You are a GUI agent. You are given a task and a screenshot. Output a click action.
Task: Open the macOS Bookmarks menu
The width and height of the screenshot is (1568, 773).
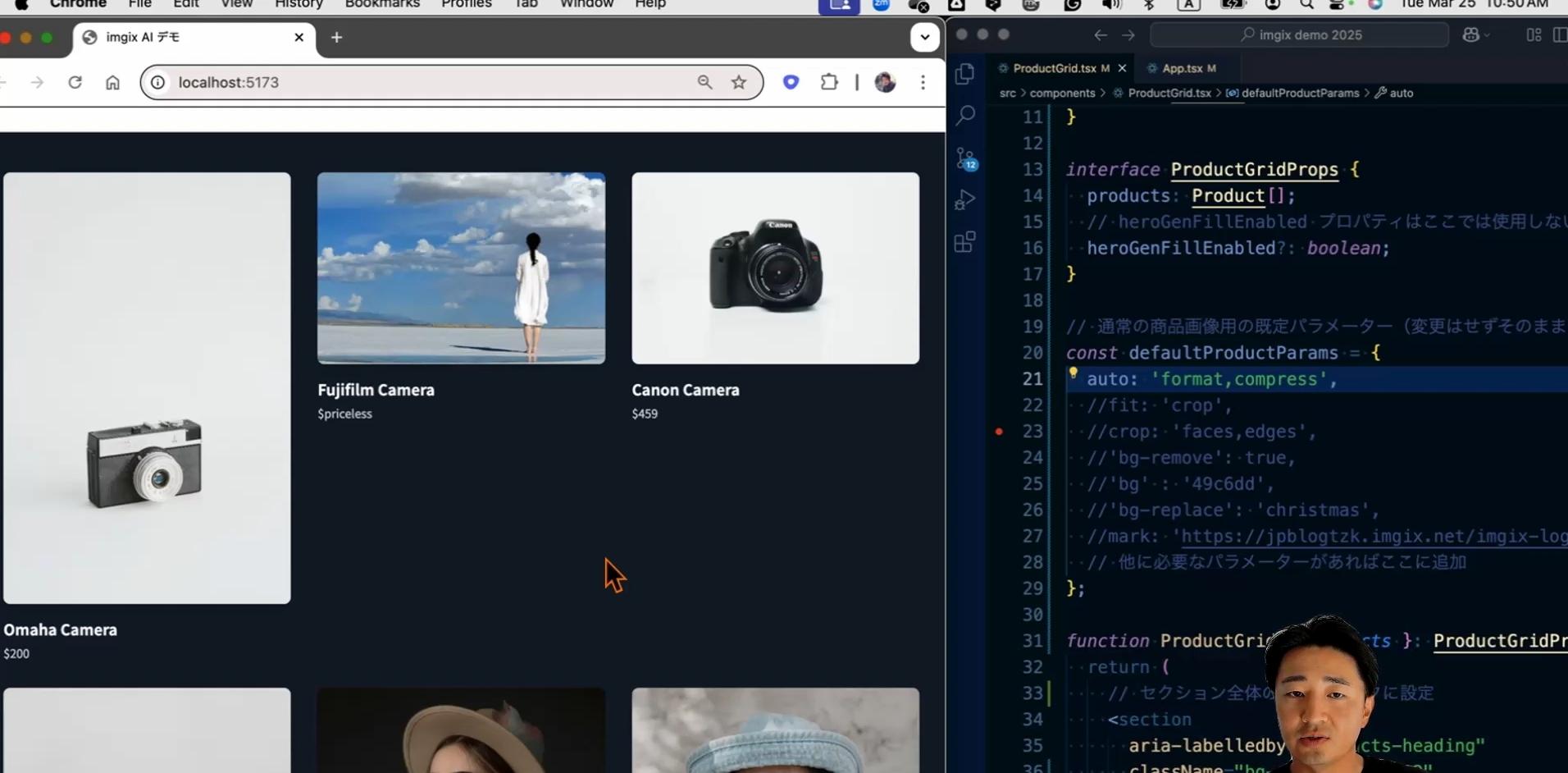click(x=382, y=4)
